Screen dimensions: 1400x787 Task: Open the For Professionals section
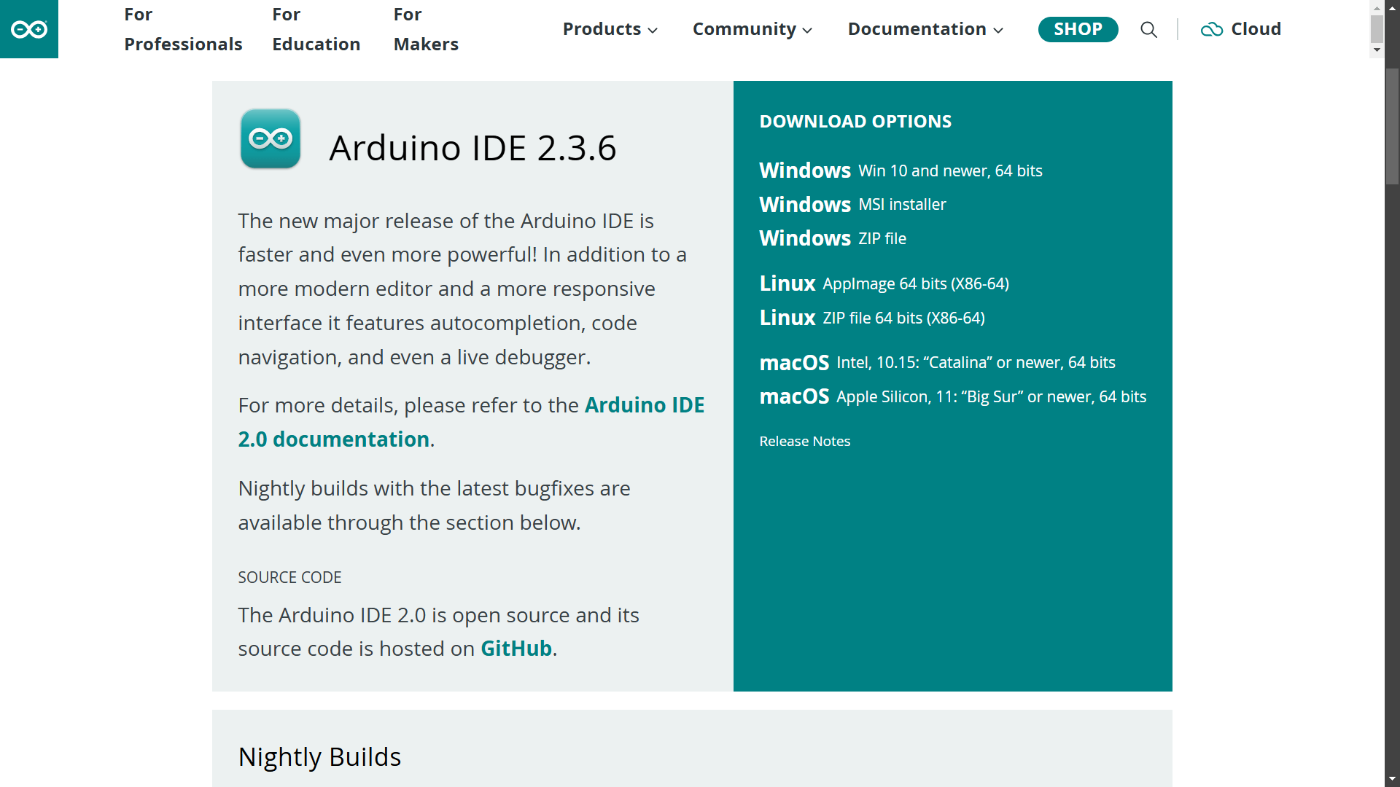pyautogui.click(x=183, y=29)
